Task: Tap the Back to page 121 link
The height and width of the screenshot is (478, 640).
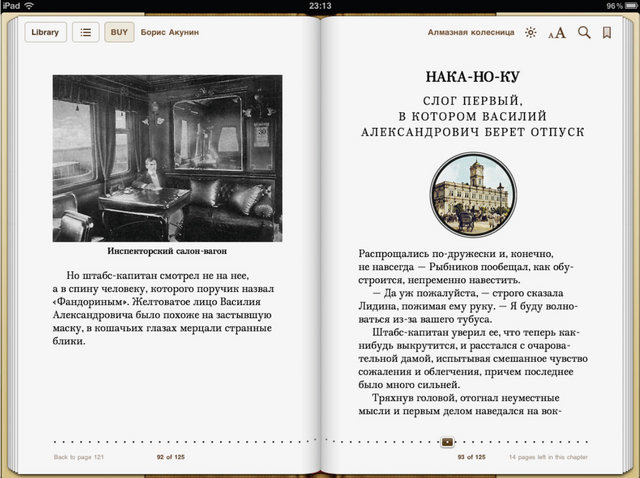Action: pos(79,457)
